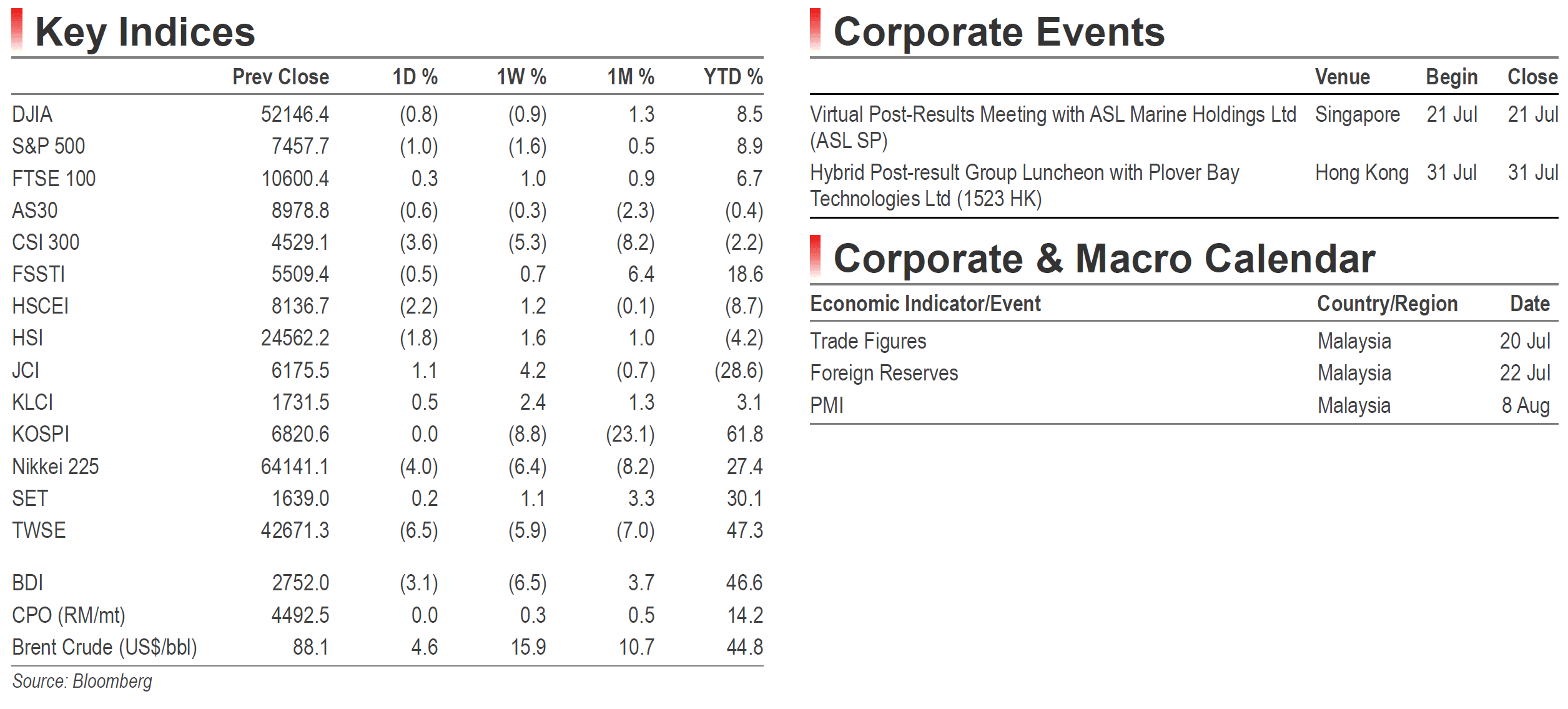Click the red marker beside Corporate Events
This screenshot has width=1568, height=709.
tap(815, 30)
